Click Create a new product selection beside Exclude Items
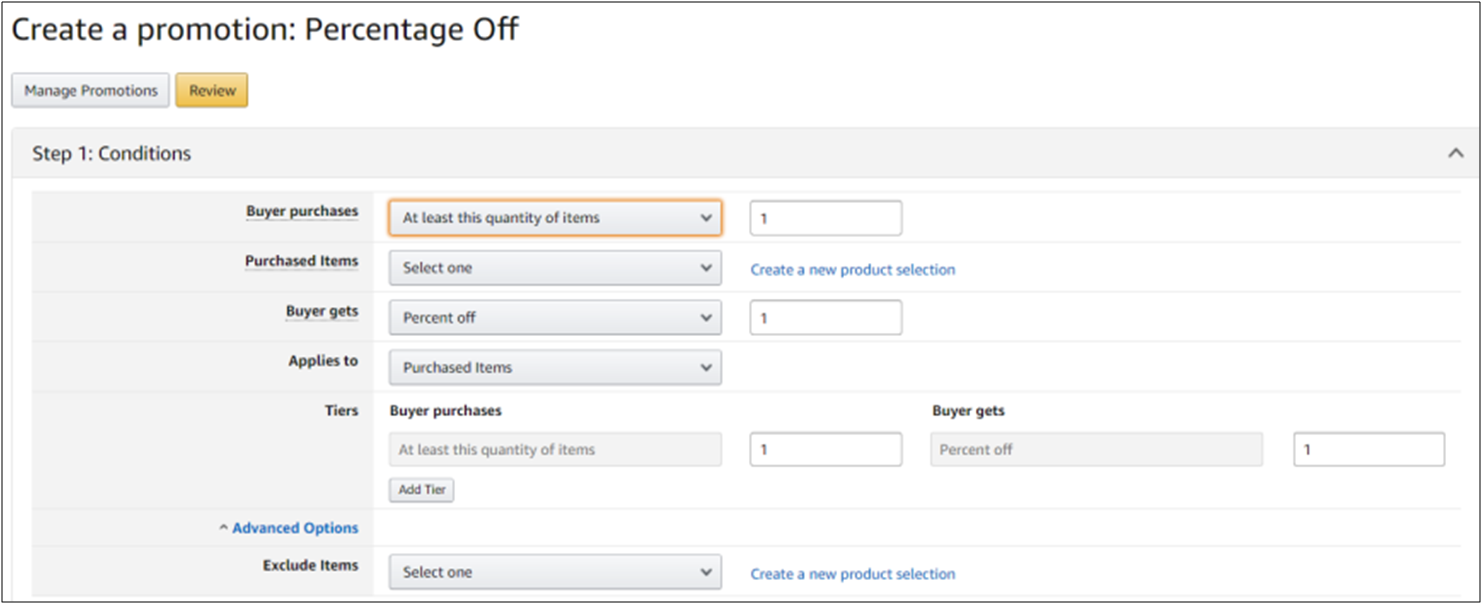 pyautogui.click(x=853, y=574)
